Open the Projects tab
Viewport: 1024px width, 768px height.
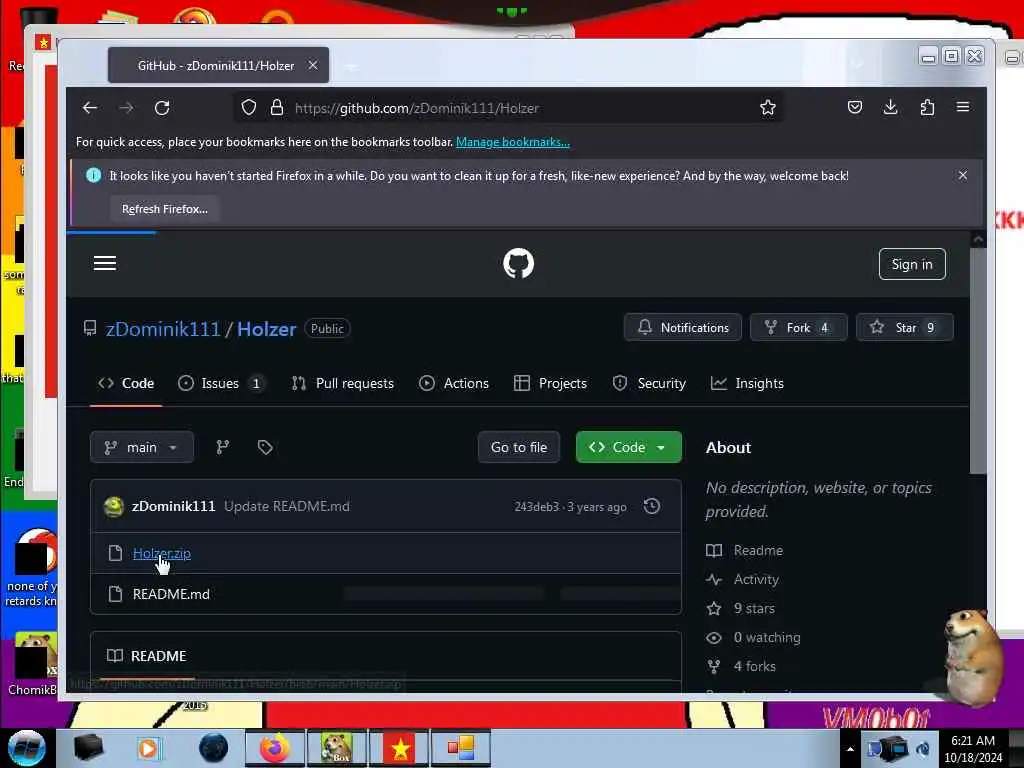tap(551, 383)
